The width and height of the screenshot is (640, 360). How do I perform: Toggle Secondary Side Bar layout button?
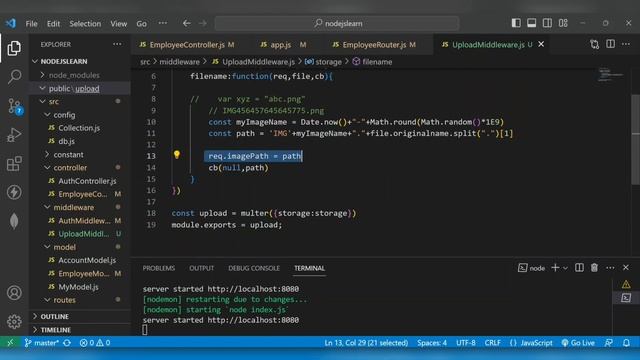tap(547, 23)
